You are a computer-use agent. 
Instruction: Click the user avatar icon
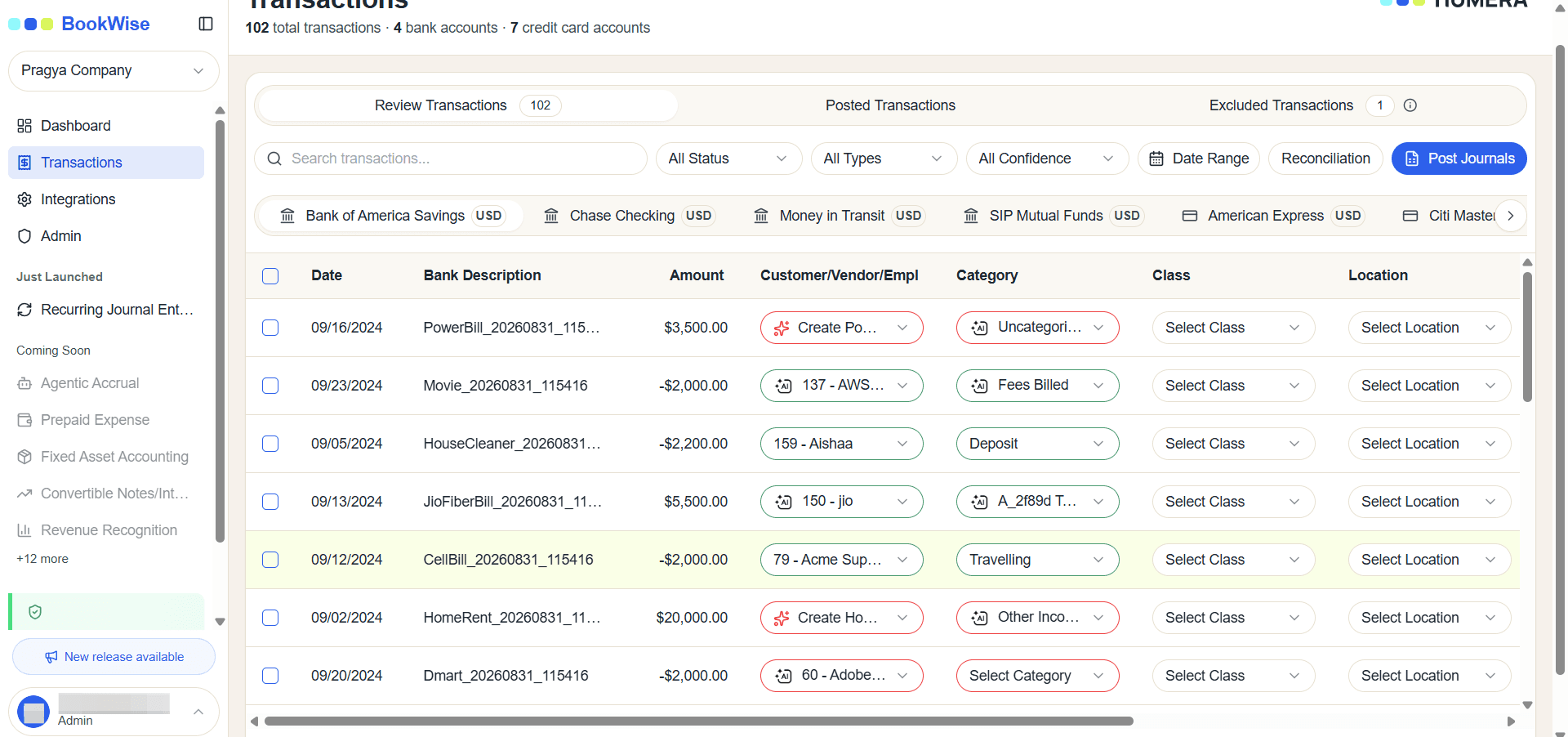coord(33,712)
